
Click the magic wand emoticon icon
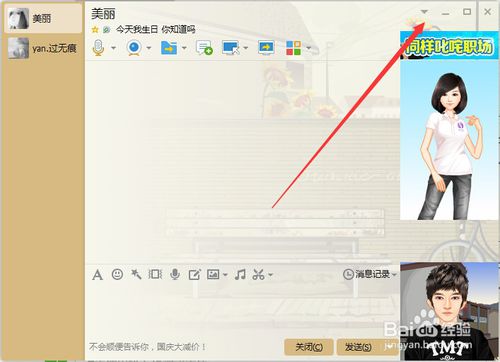(x=136, y=274)
